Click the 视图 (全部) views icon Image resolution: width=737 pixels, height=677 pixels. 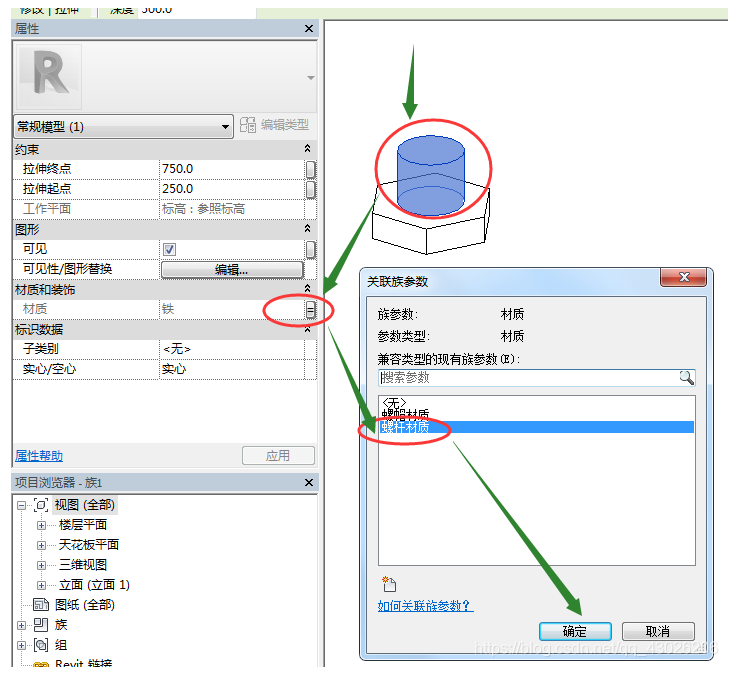point(41,505)
